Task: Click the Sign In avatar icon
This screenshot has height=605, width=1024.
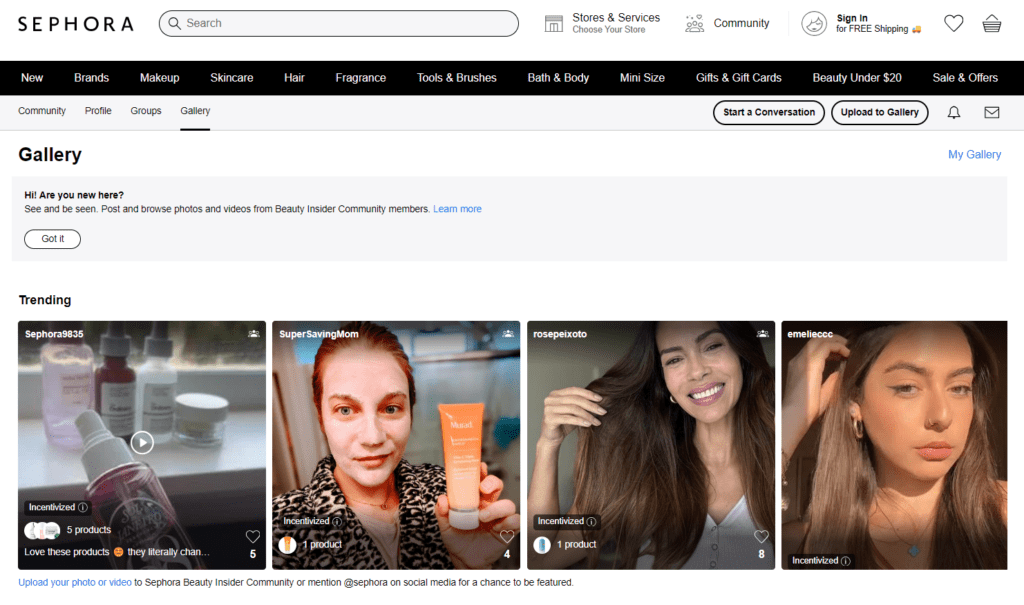Action: pos(814,23)
